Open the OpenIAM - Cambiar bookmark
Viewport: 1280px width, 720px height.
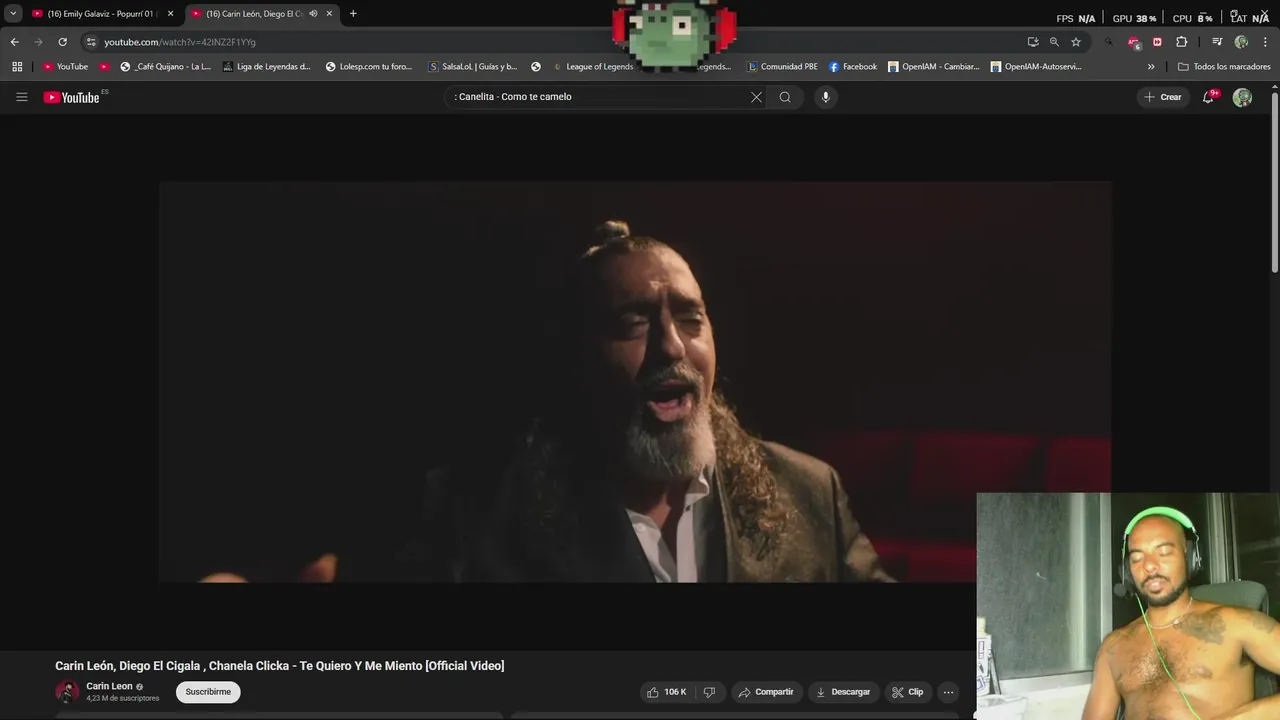(934, 67)
